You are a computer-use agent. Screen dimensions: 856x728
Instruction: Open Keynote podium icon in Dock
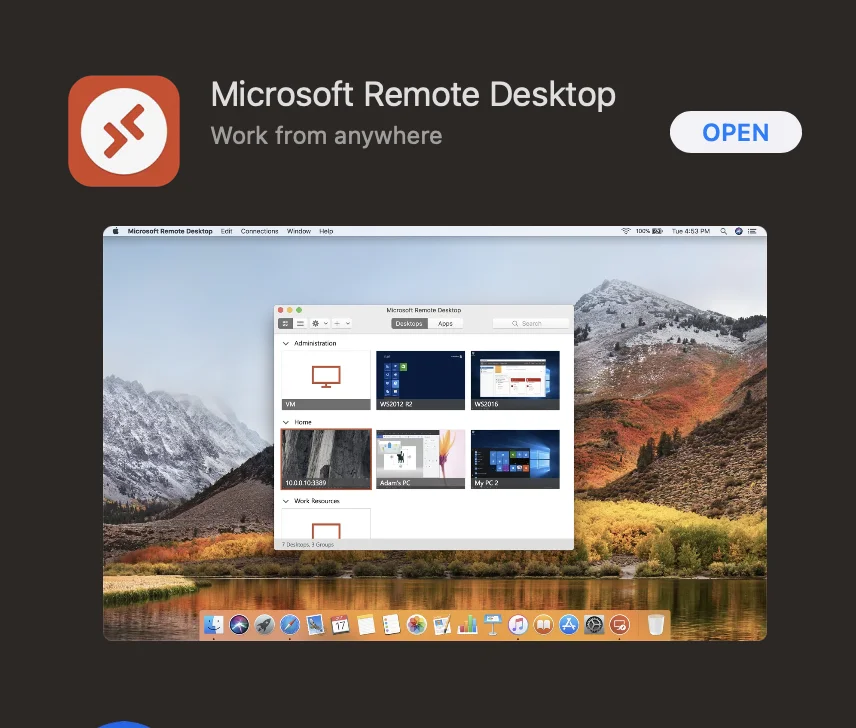[x=492, y=624]
